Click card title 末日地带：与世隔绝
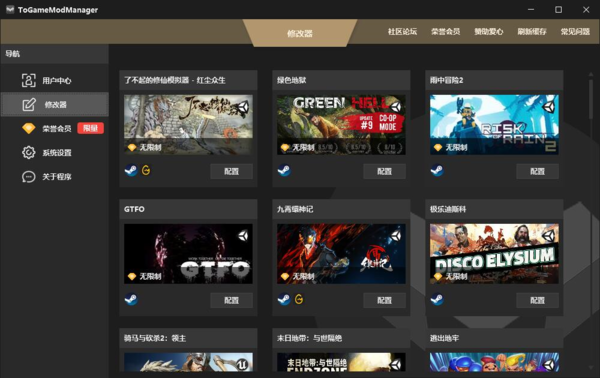Screen dimensions: 600x378 pos(309,338)
